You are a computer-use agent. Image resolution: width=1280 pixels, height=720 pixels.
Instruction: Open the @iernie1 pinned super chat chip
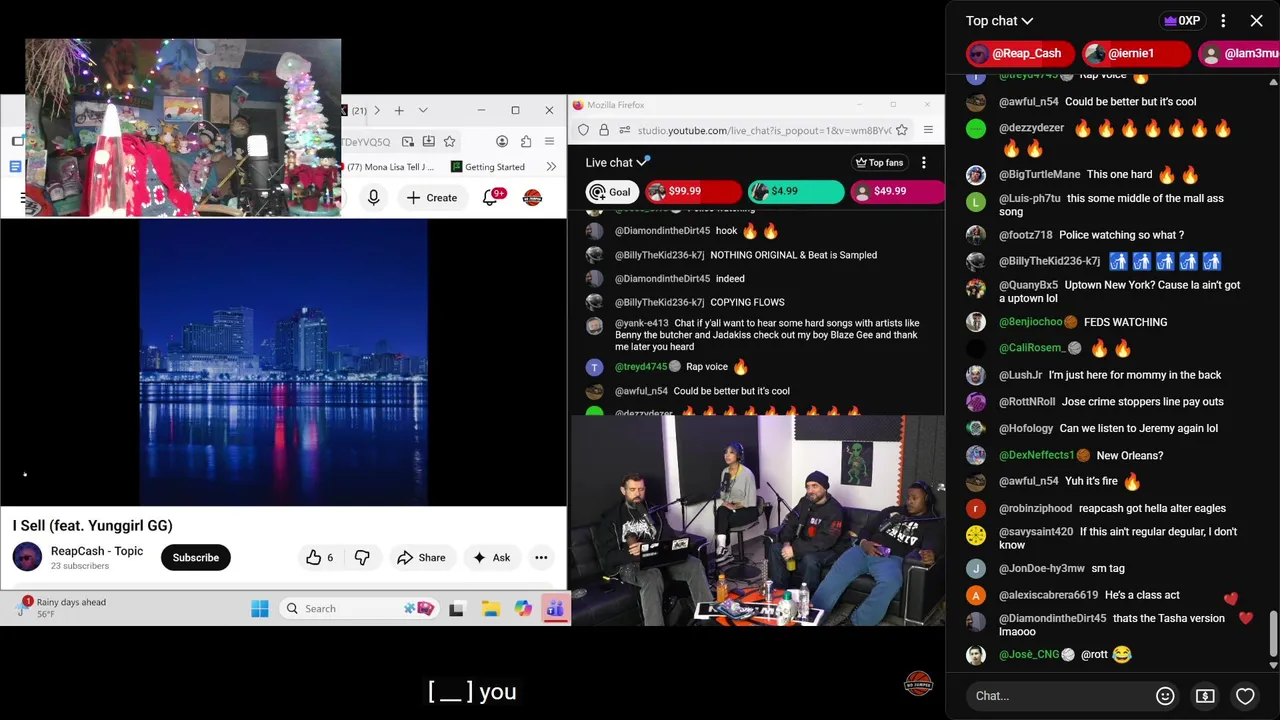point(1137,53)
